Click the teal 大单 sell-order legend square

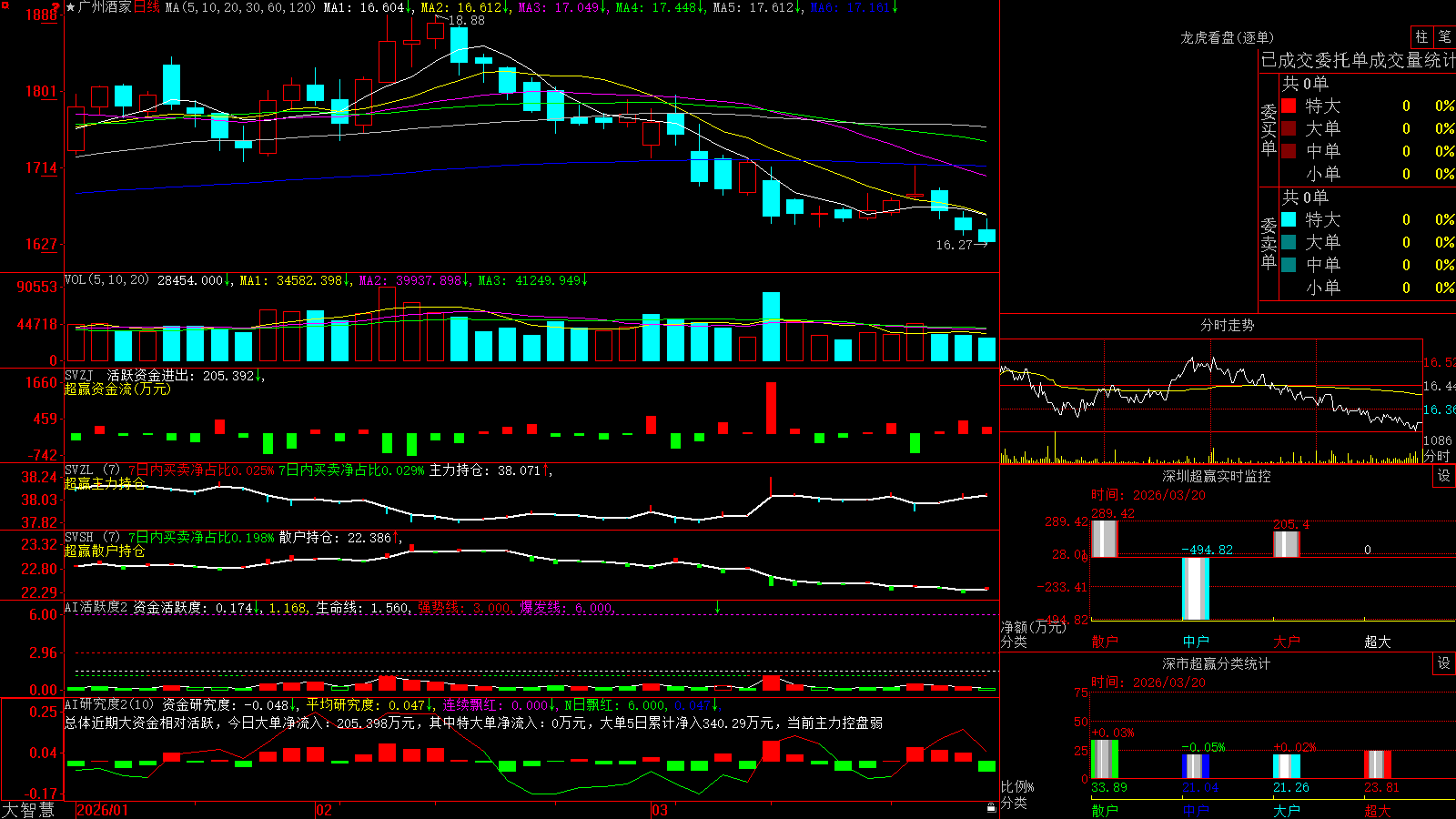(x=1289, y=242)
